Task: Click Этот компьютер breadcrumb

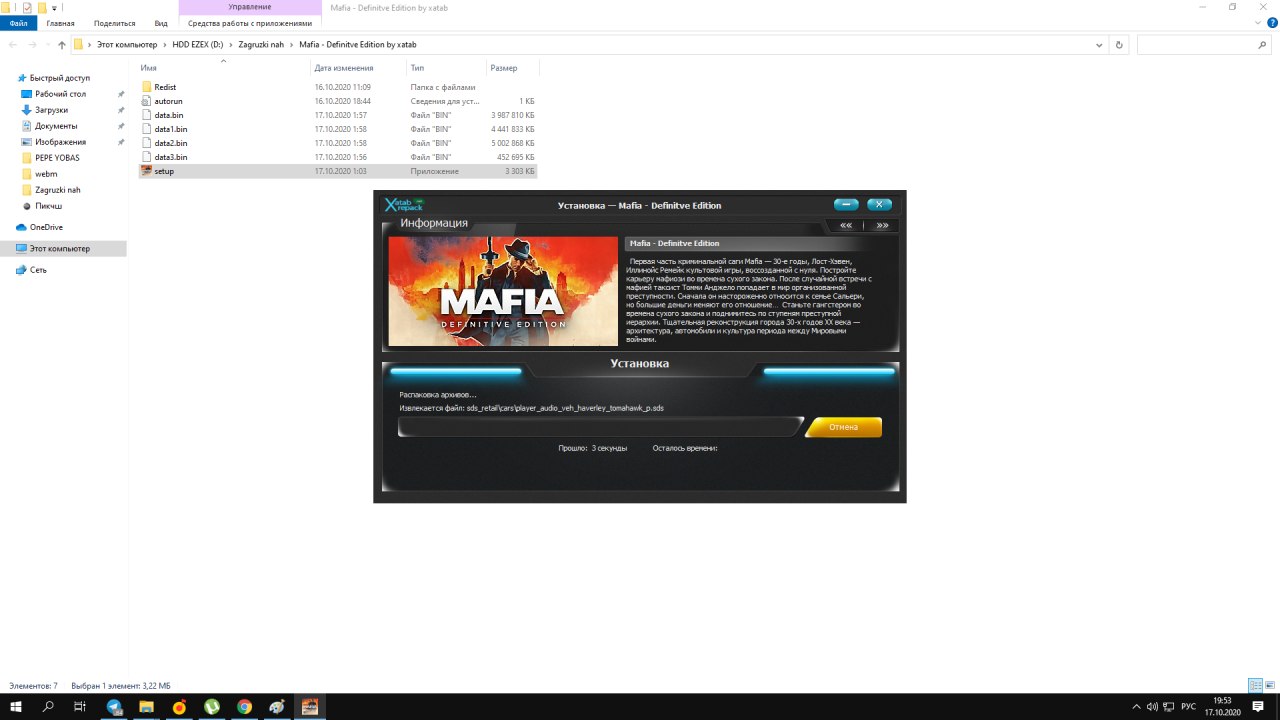Action: [127, 45]
